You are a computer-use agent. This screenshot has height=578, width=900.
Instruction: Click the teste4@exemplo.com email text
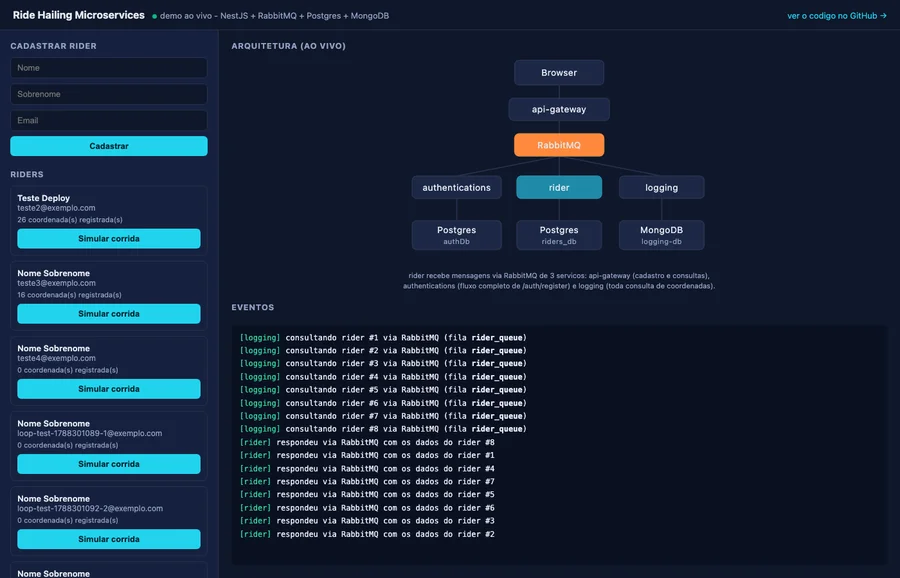(56, 358)
